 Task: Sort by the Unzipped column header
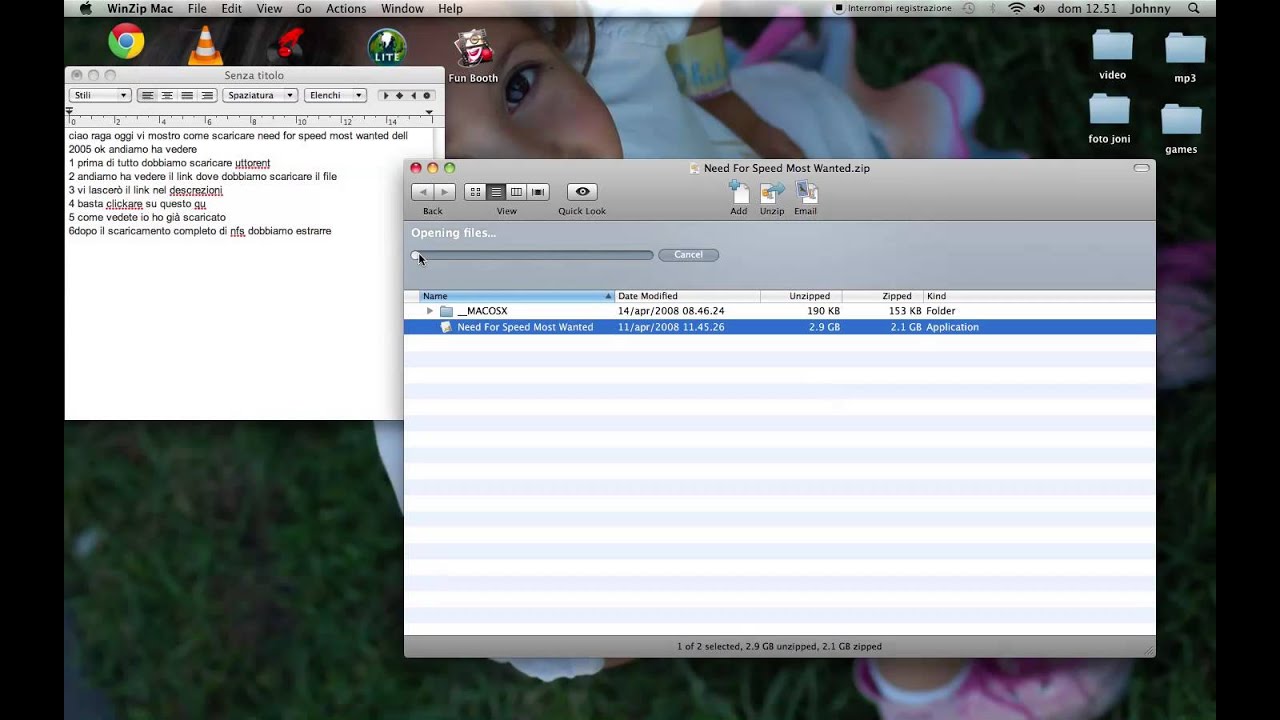click(x=801, y=296)
